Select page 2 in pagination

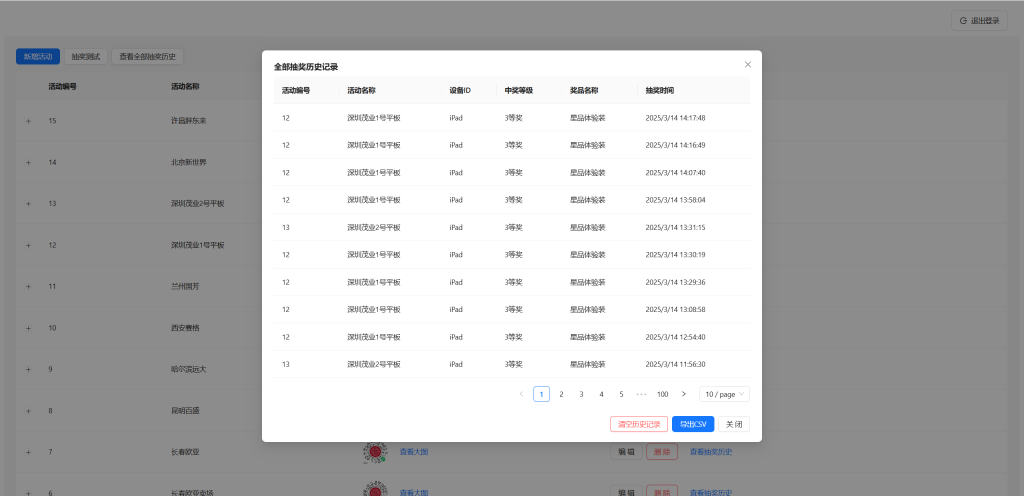click(x=561, y=394)
